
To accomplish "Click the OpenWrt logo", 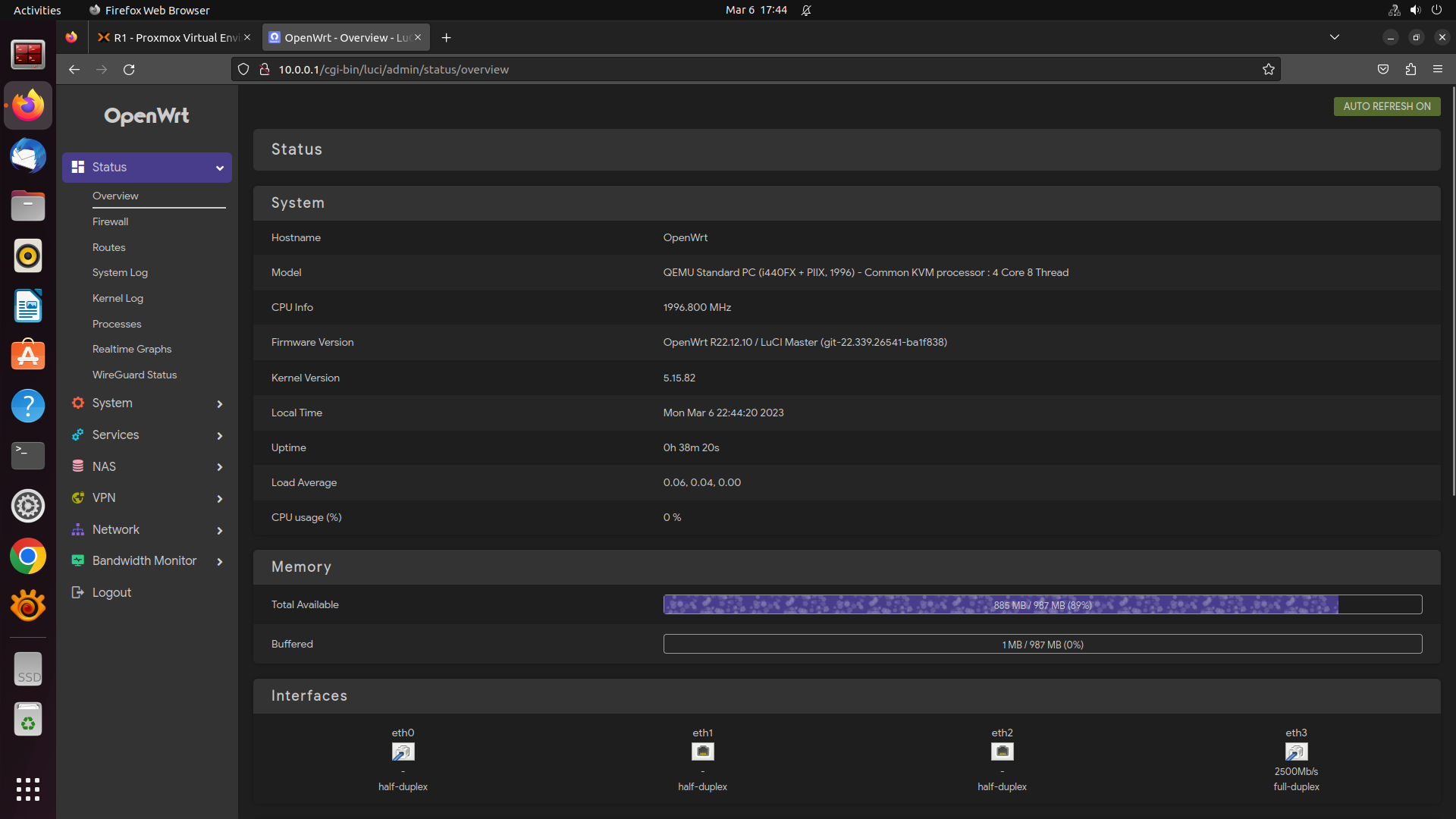I will [x=146, y=115].
